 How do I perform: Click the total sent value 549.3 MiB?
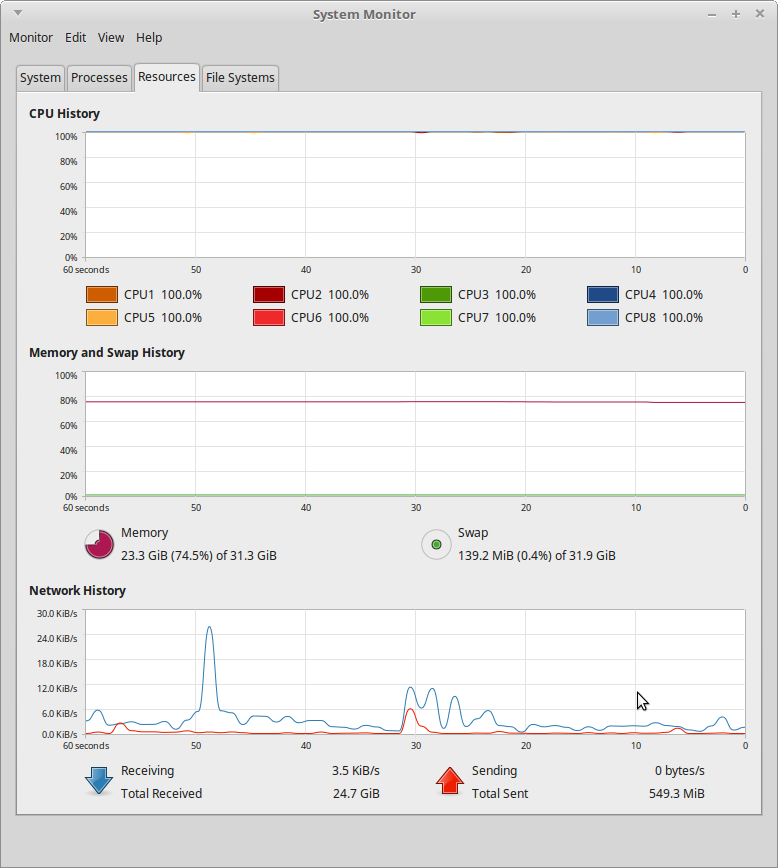(677, 794)
